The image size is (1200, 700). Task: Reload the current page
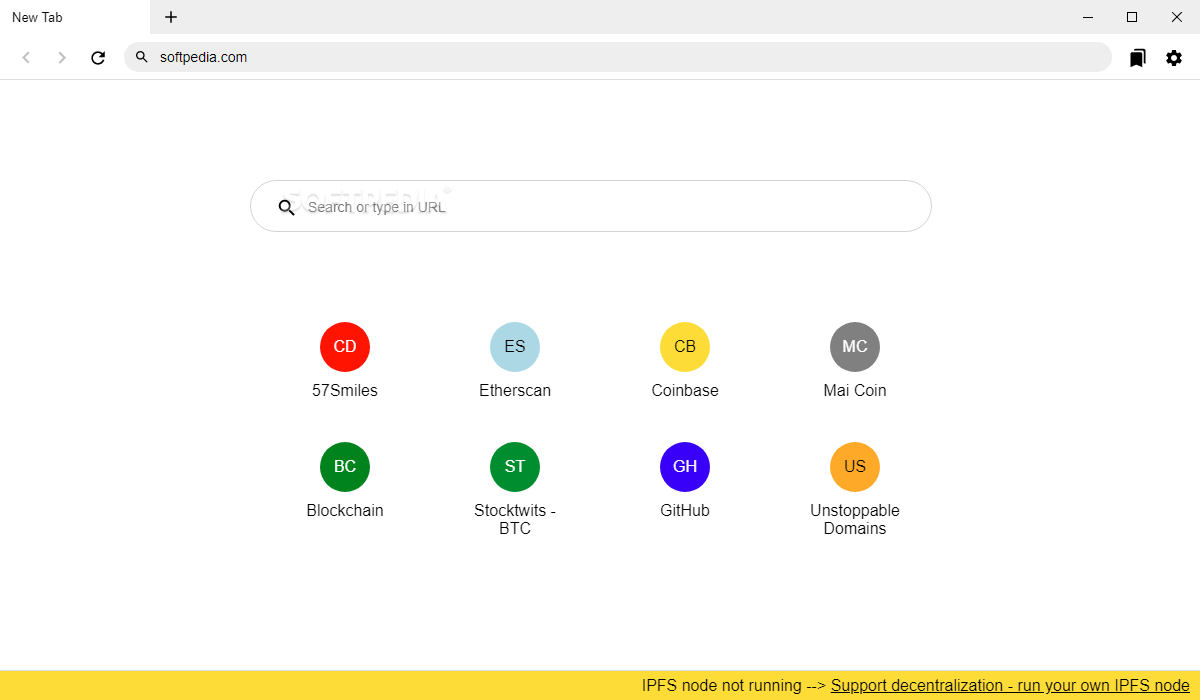(98, 58)
